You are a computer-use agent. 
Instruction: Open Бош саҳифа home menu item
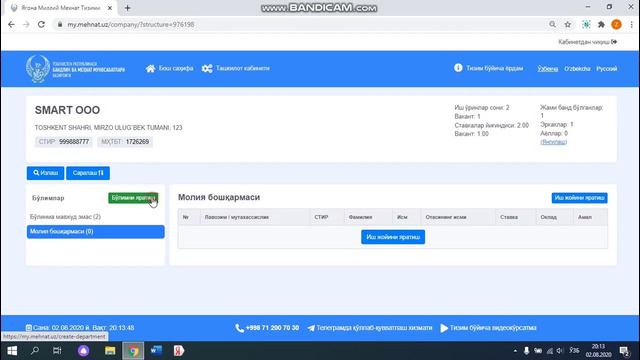click(x=169, y=68)
